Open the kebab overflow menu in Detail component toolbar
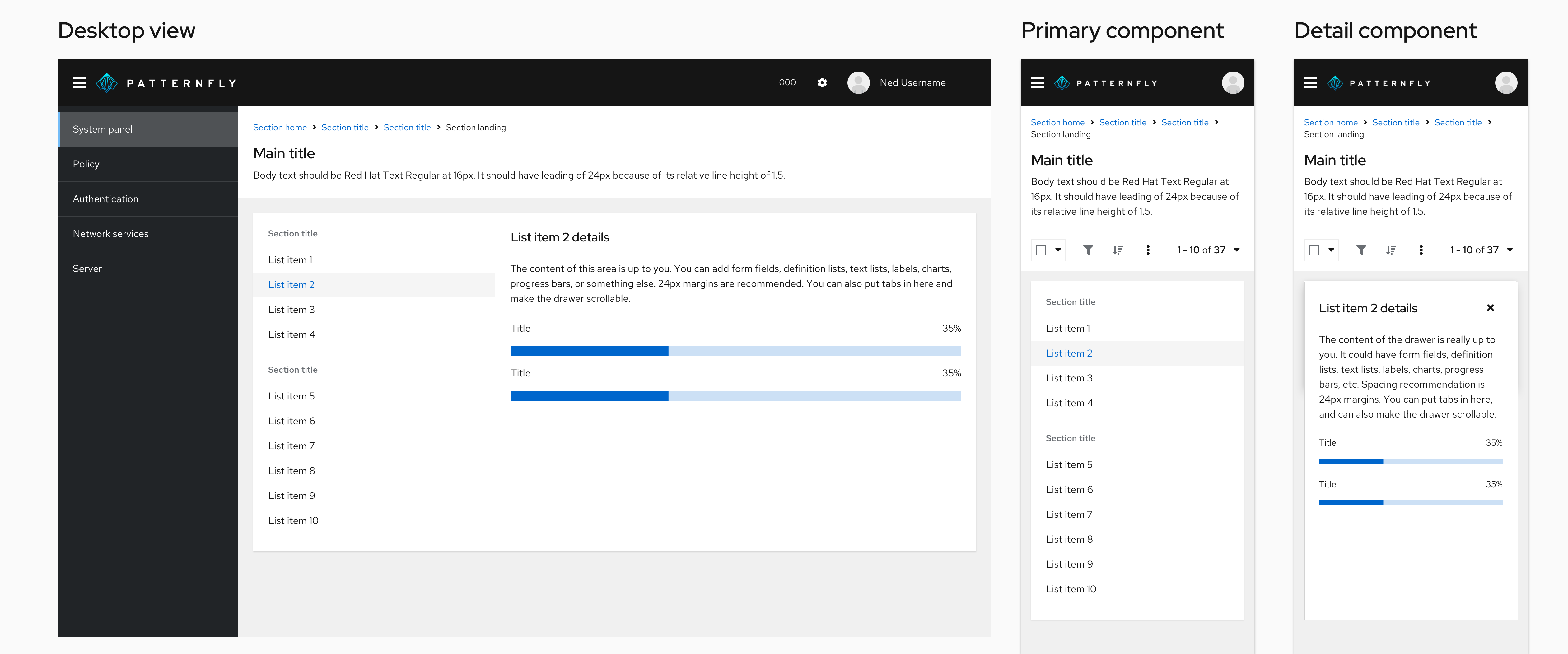 pyautogui.click(x=1421, y=250)
